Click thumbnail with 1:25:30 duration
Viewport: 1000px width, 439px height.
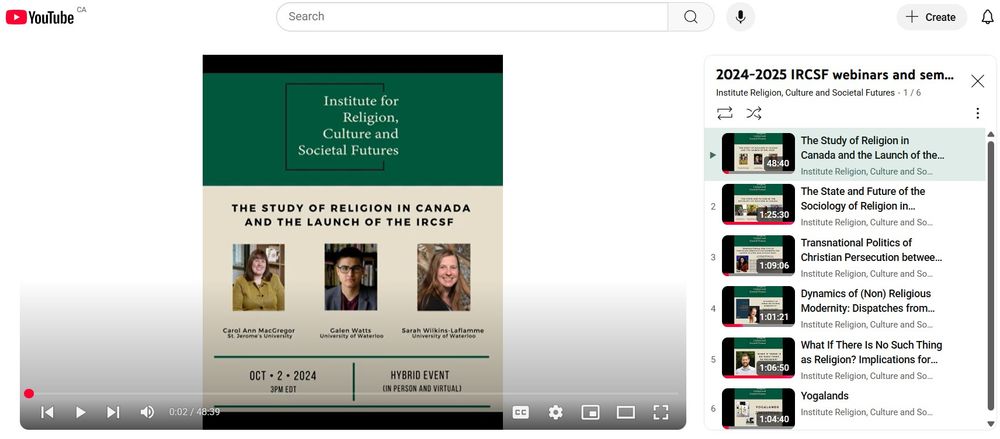758,204
